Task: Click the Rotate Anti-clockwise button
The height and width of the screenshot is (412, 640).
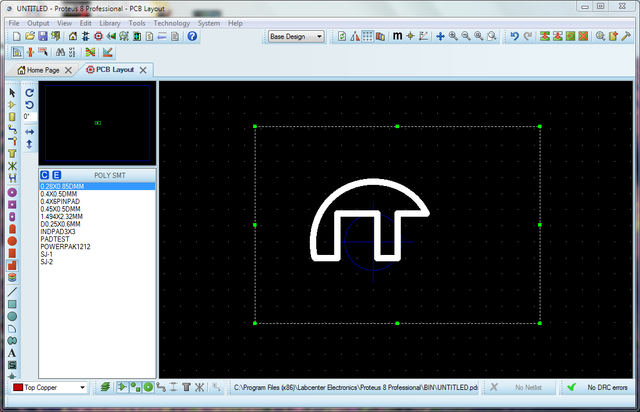Action: (x=29, y=105)
